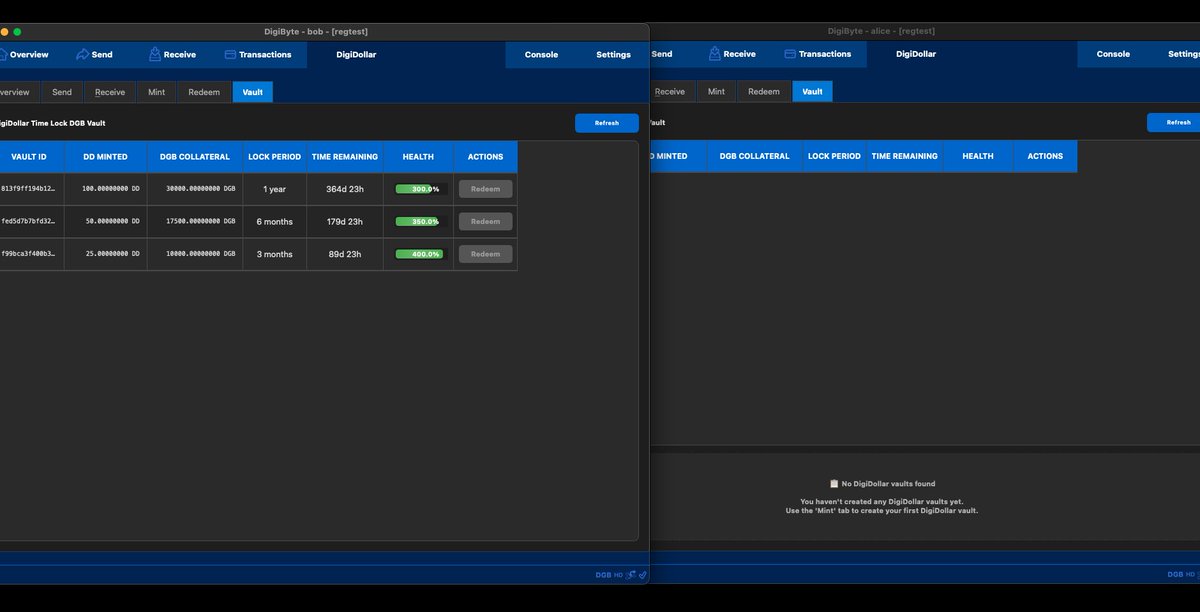Click the 350.0% health bar
1200x612 pixels.
pyautogui.click(x=418, y=221)
